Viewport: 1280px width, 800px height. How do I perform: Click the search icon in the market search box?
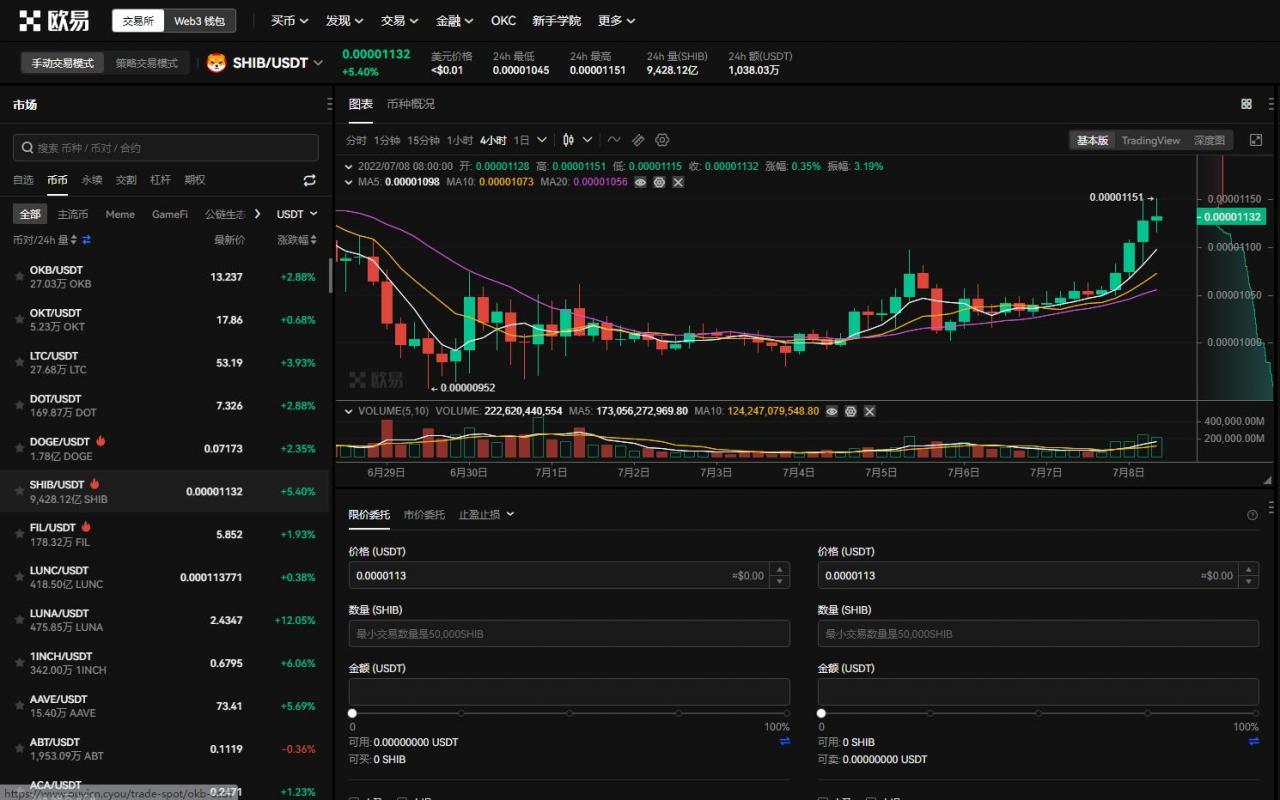(26, 148)
